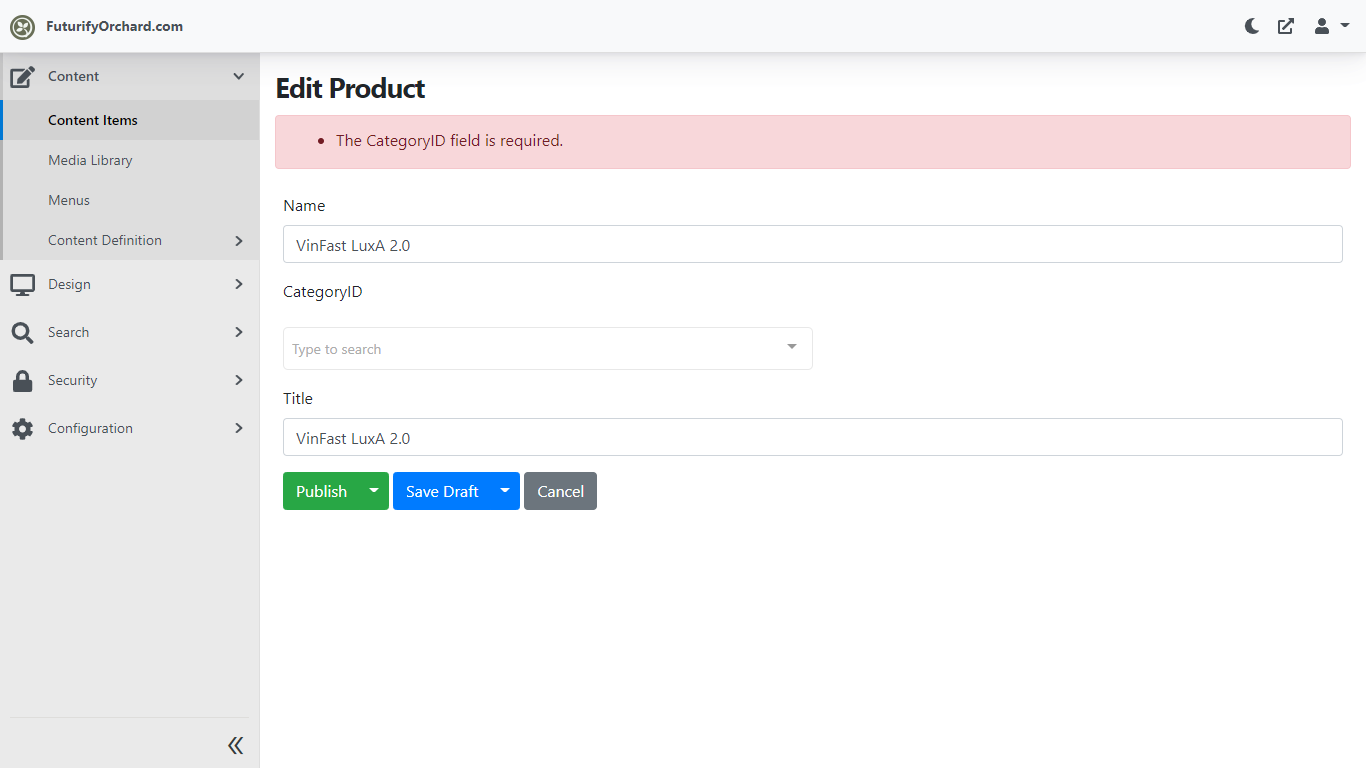Open the Publish split-button dropdown arrow
The width and height of the screenshot is (1366, 768).
coord(374,491)
